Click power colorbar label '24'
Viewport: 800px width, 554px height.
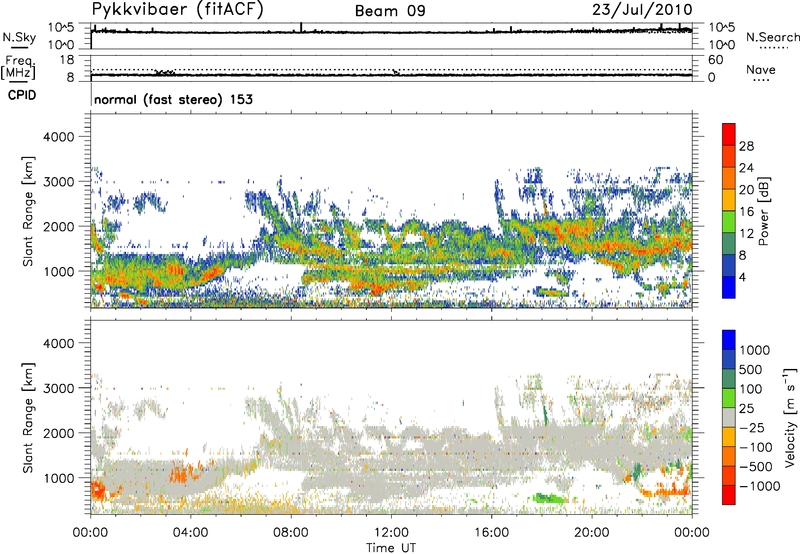pos(746,168)
